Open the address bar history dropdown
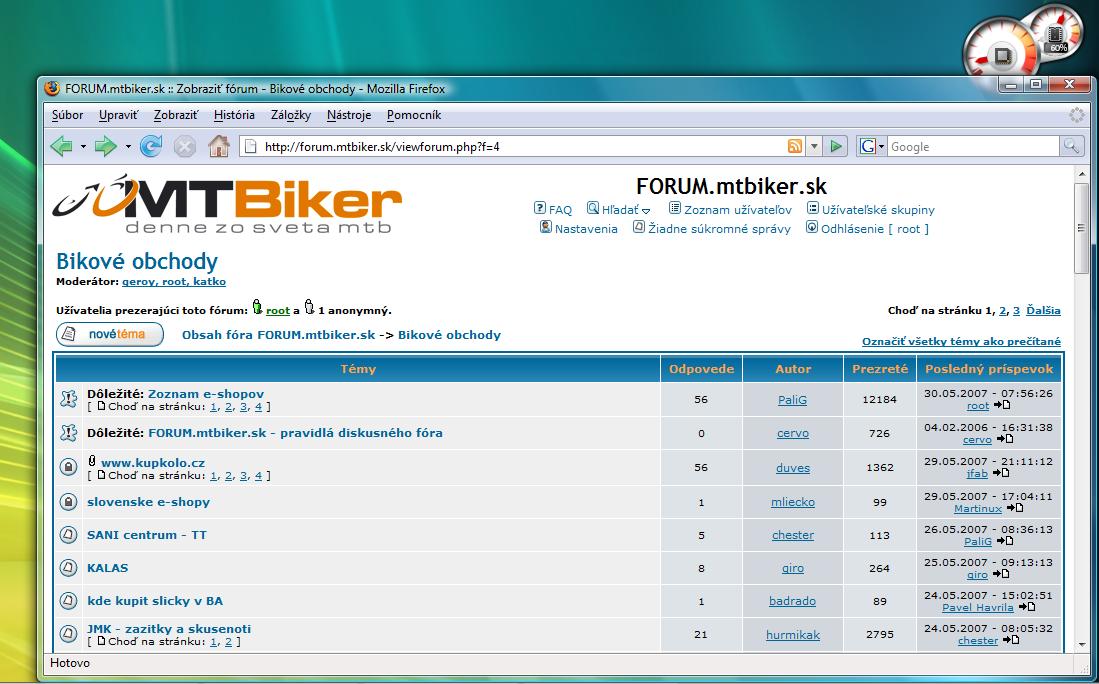This screenshot has height=684, width=1099. coord(814,147)
